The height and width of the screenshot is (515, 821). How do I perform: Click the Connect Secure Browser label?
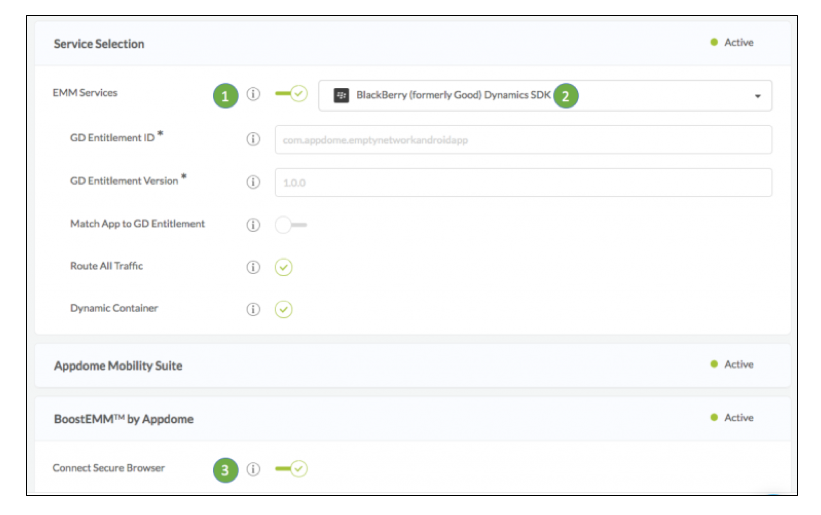pyautogui.click(x=108, y=468)
